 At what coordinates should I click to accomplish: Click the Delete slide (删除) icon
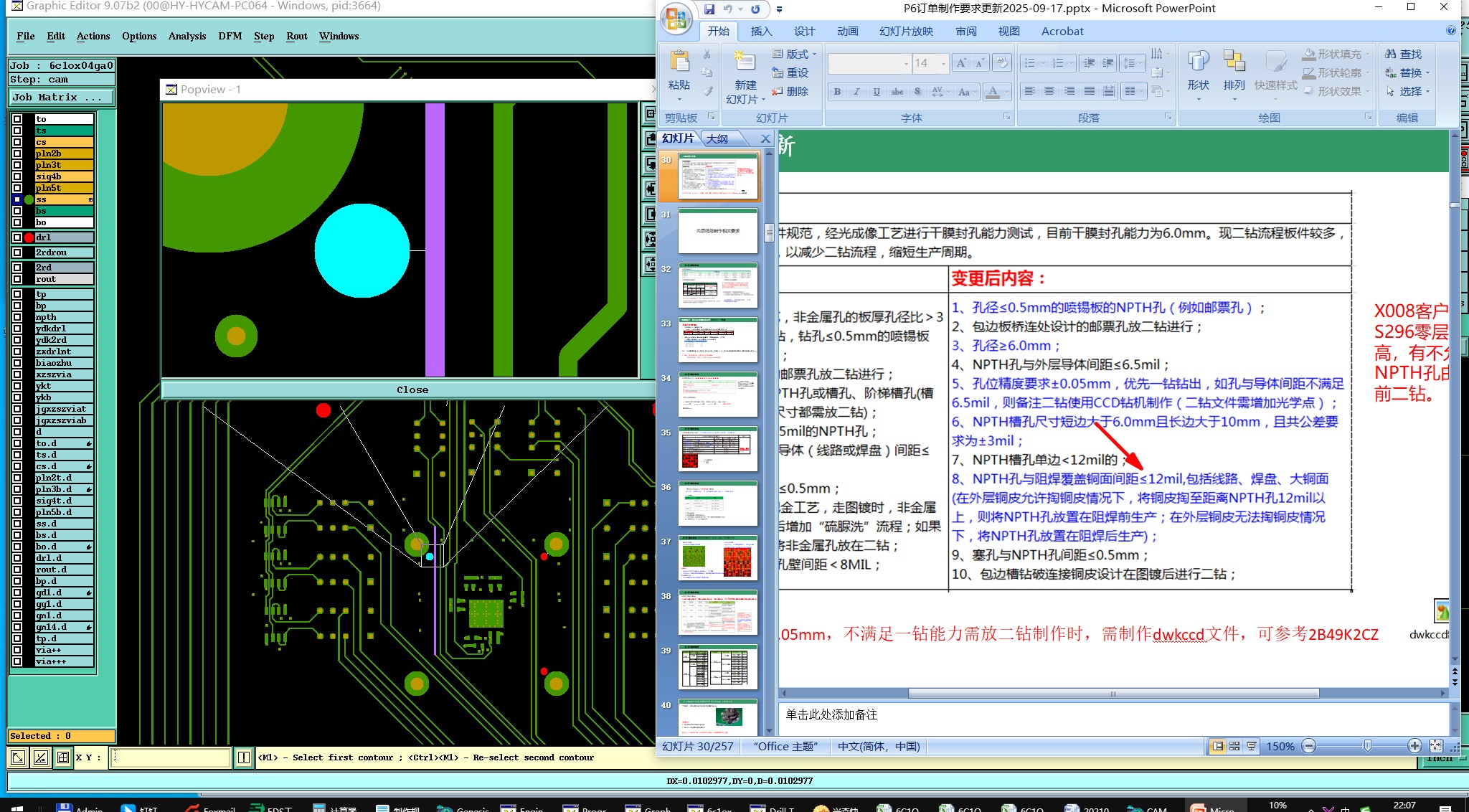point(778,92)
